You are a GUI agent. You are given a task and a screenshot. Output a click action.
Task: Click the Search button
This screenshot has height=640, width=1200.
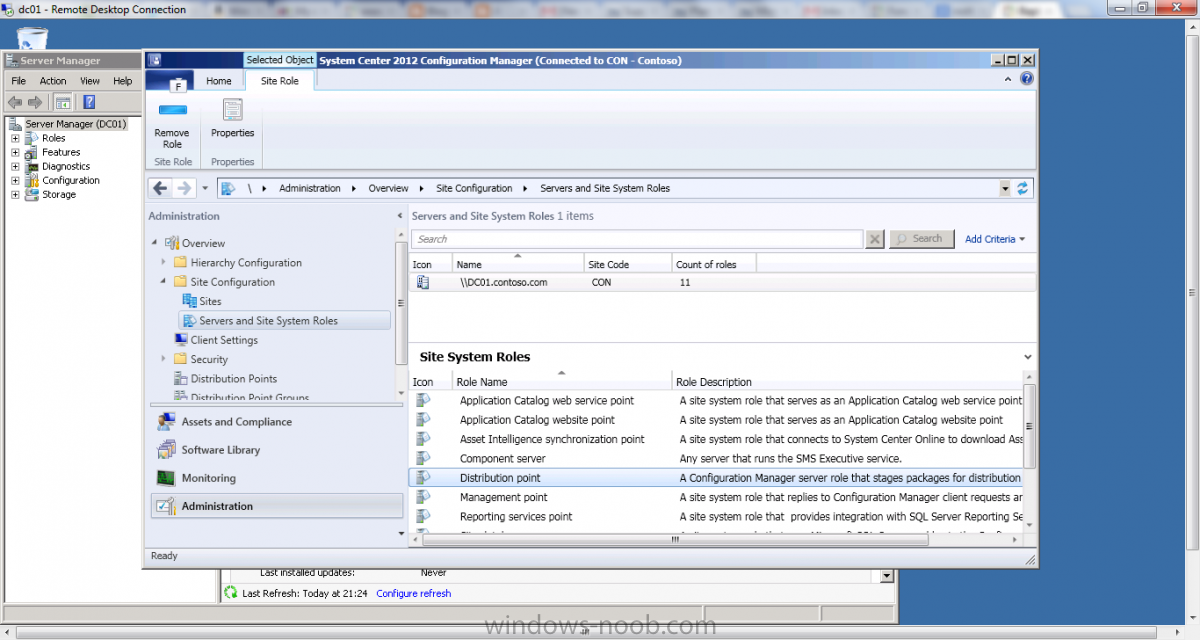coord(920,239)
